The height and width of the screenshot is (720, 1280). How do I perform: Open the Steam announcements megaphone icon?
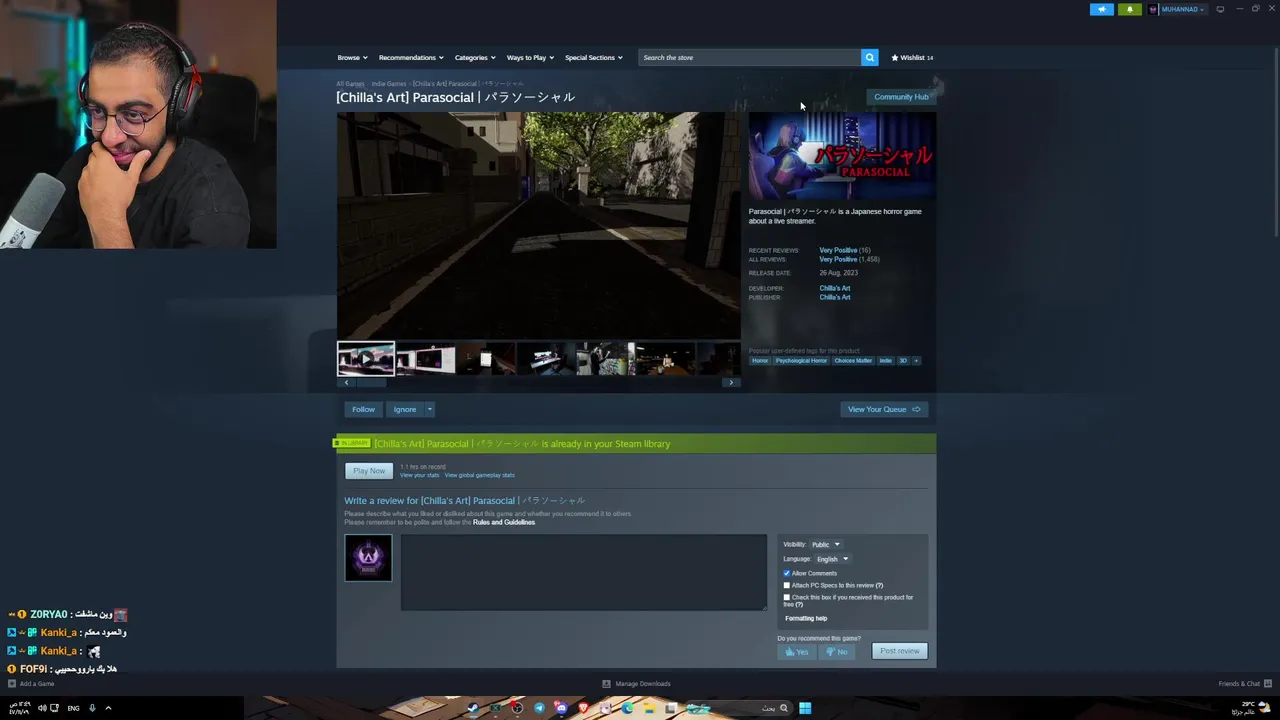1101,9
